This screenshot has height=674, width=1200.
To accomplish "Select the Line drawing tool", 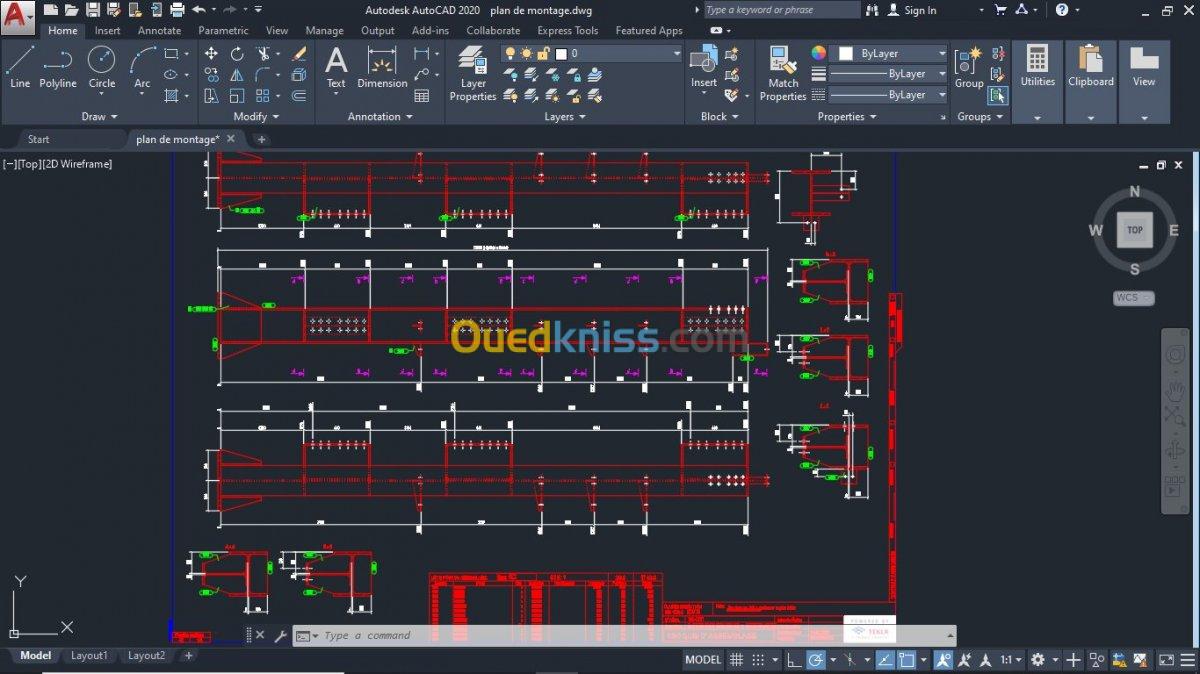I will tap(20, 66).
